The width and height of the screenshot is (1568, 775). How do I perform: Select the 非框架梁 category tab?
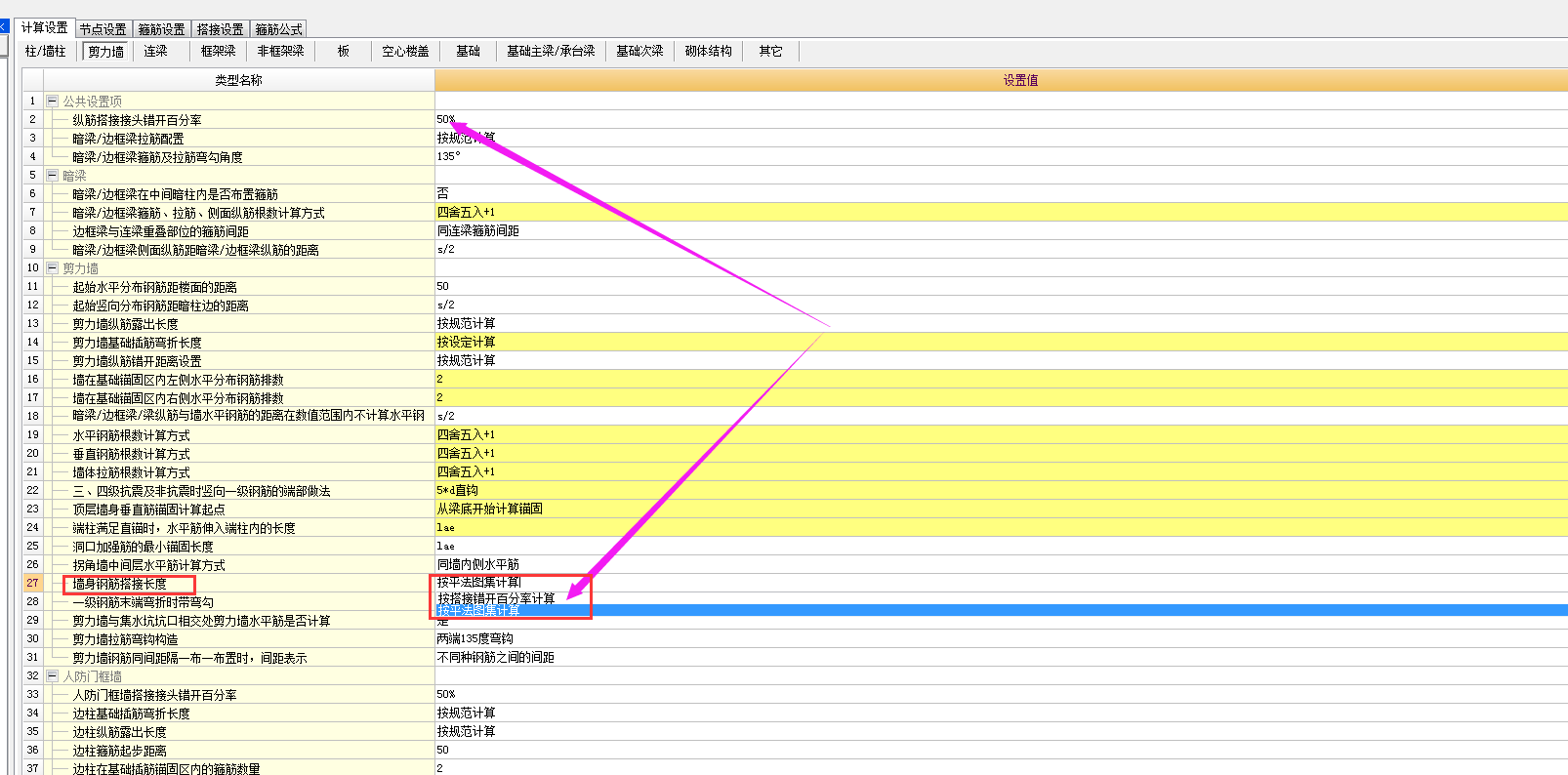coord(281,52)
